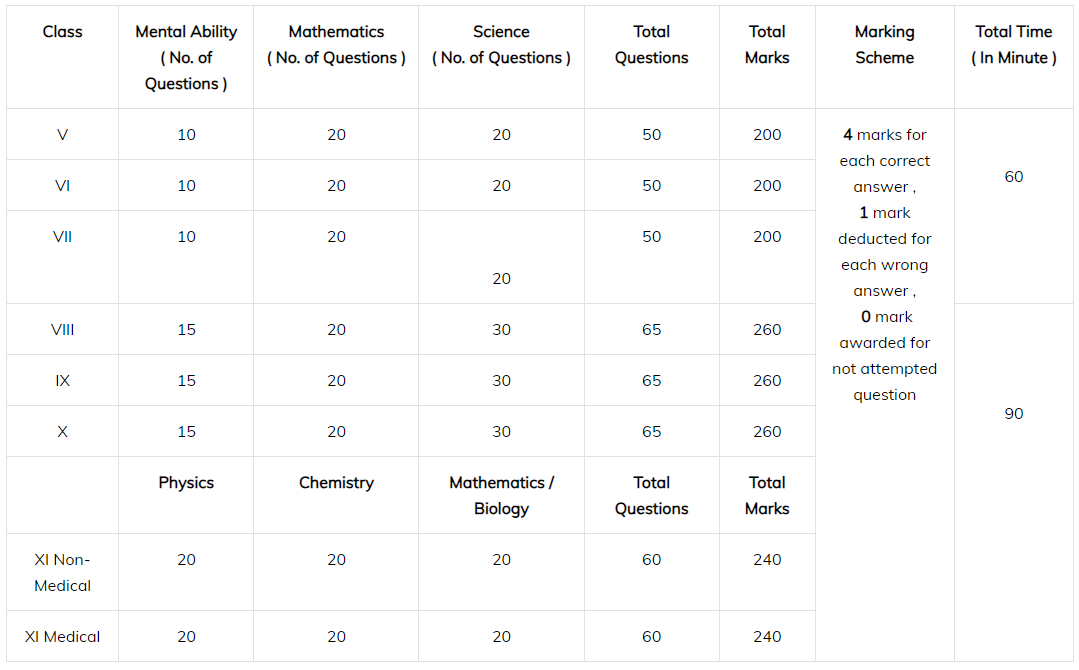Select the Class V row label
Image resolution: width=1079 pixels, height=670 pixels.
click(x=62, y=135)
